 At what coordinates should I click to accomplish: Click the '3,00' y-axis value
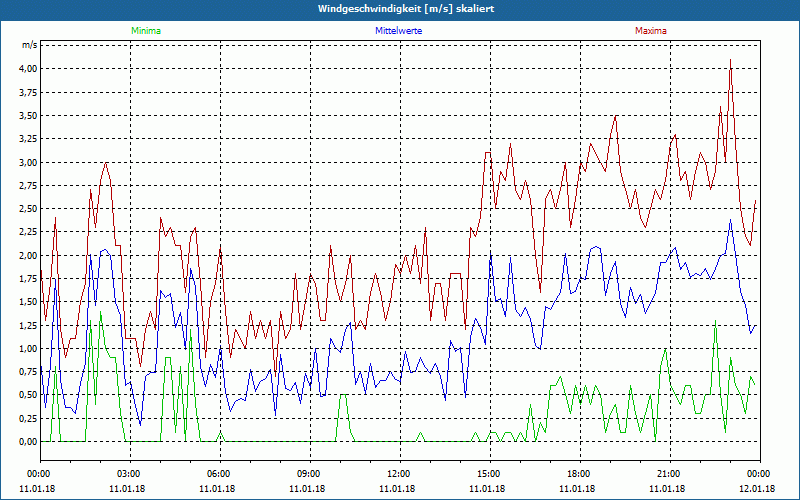tap(28, 162)
